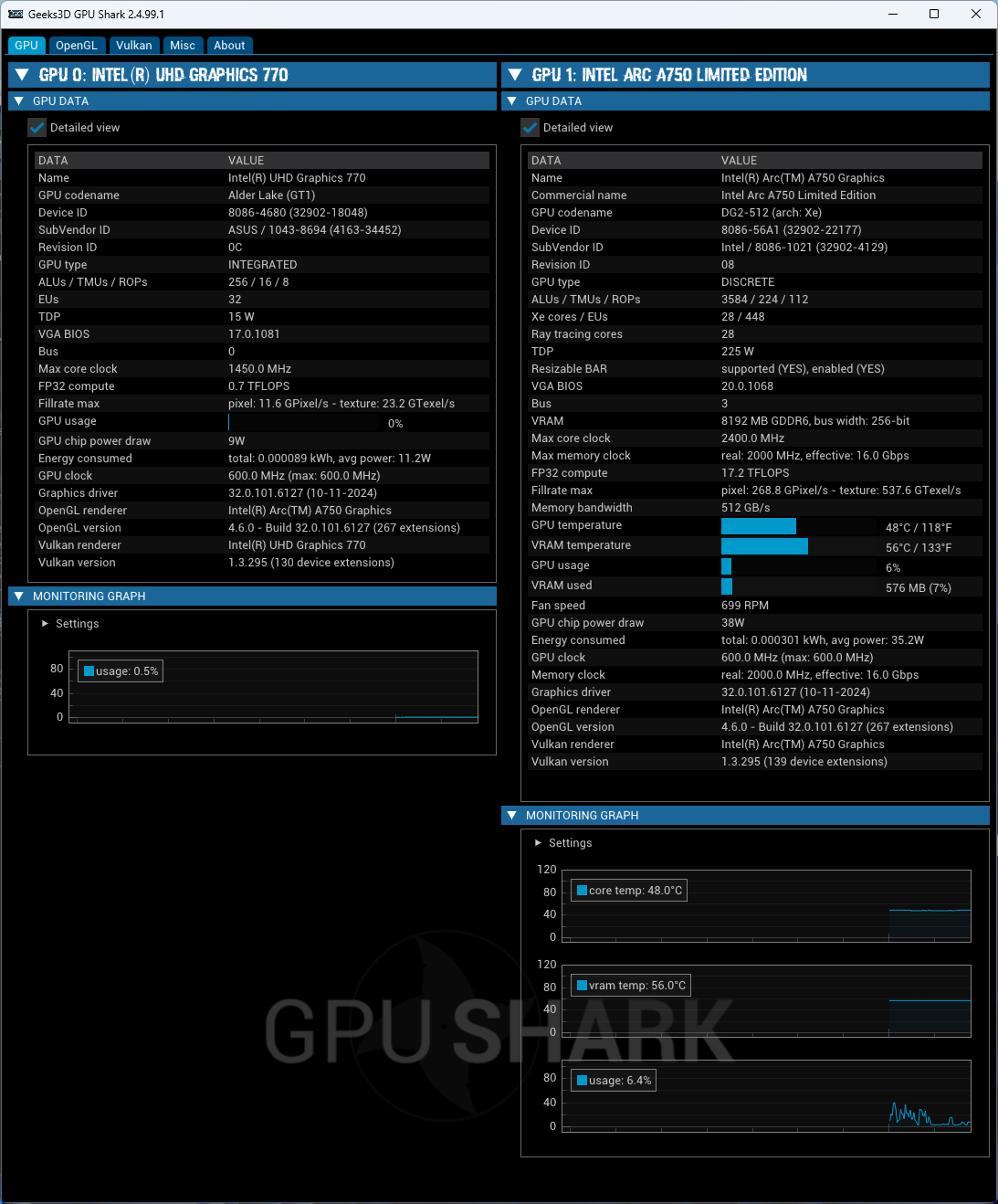This screenshot has width=998, height=1204.
Task: Click 'Intel Arc A750 Limited Edition' commercial name
Action: click(x=798, y=195)
